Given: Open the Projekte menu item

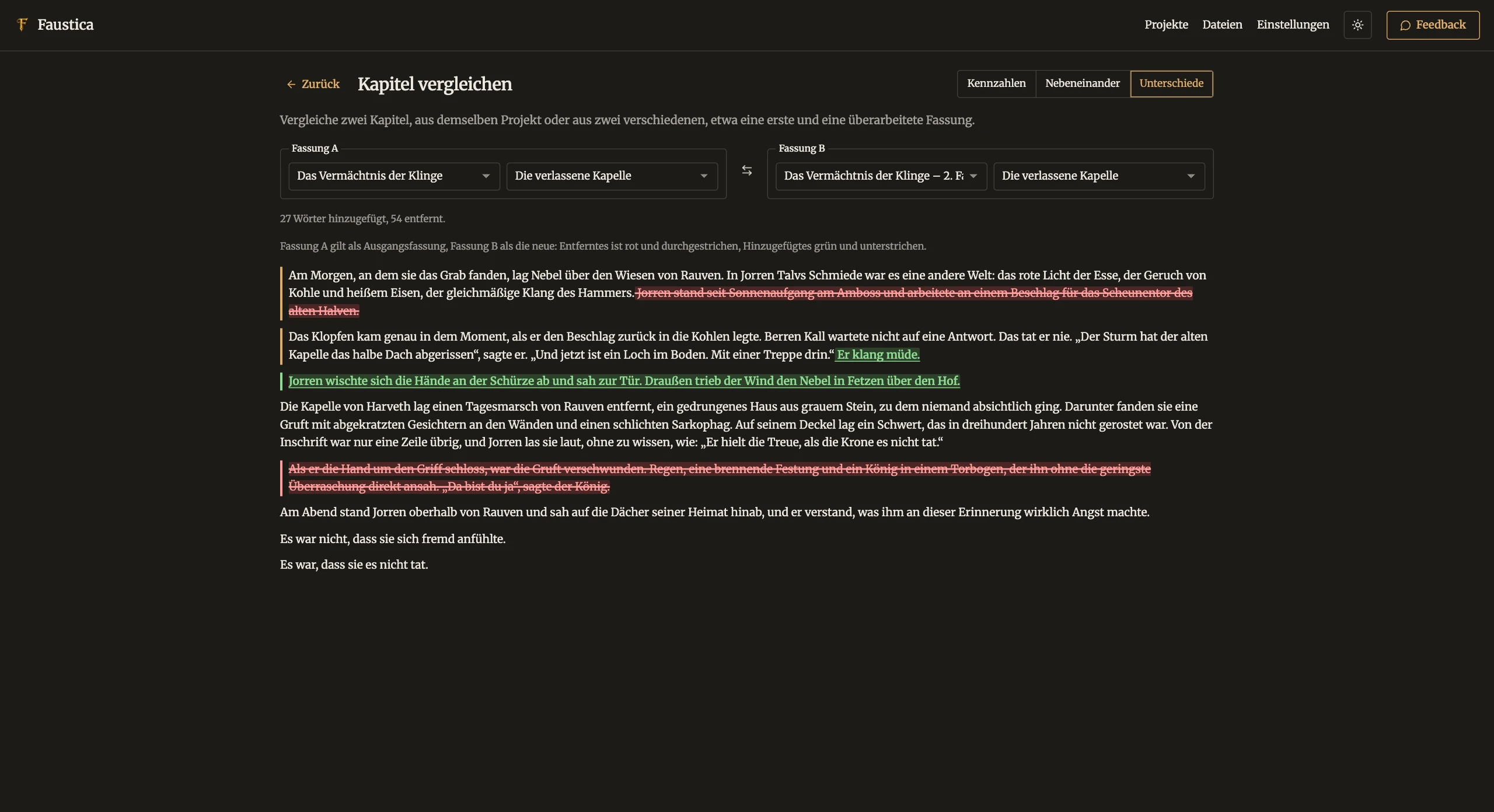Looking at the screenshot, I should coord(1166,24).
